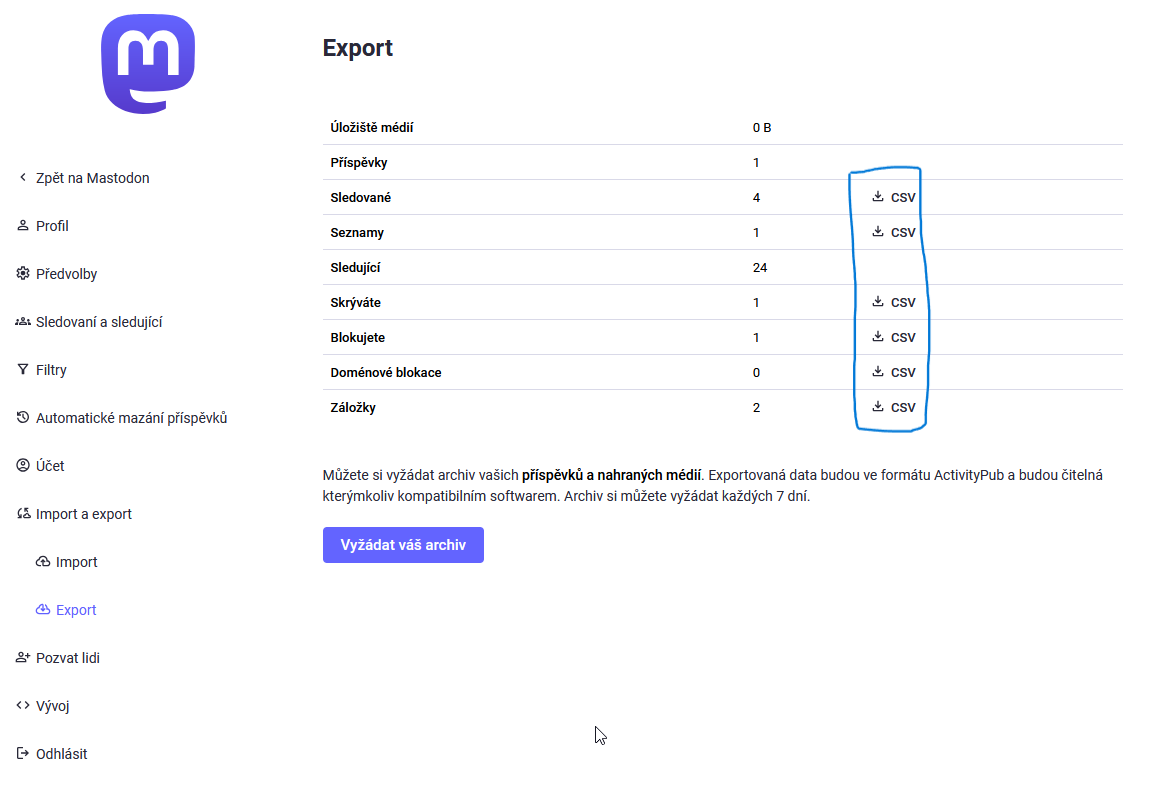Click the Mastodon logo
This screenshot has width=1150, height=794.
pos(148,64)
